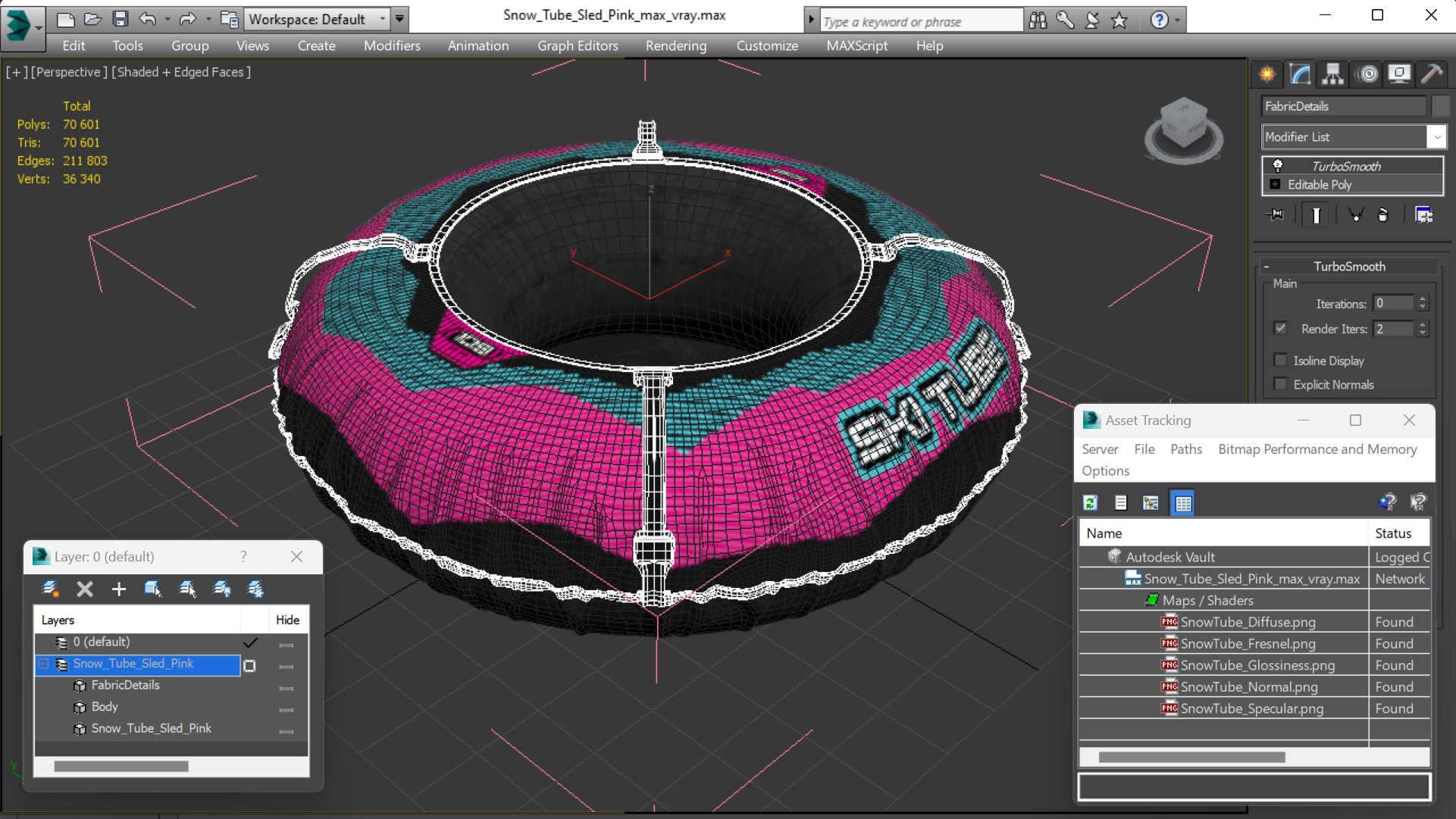Click the binoculars search icon
The image size is (1456, 819).
pos(1038,20)
